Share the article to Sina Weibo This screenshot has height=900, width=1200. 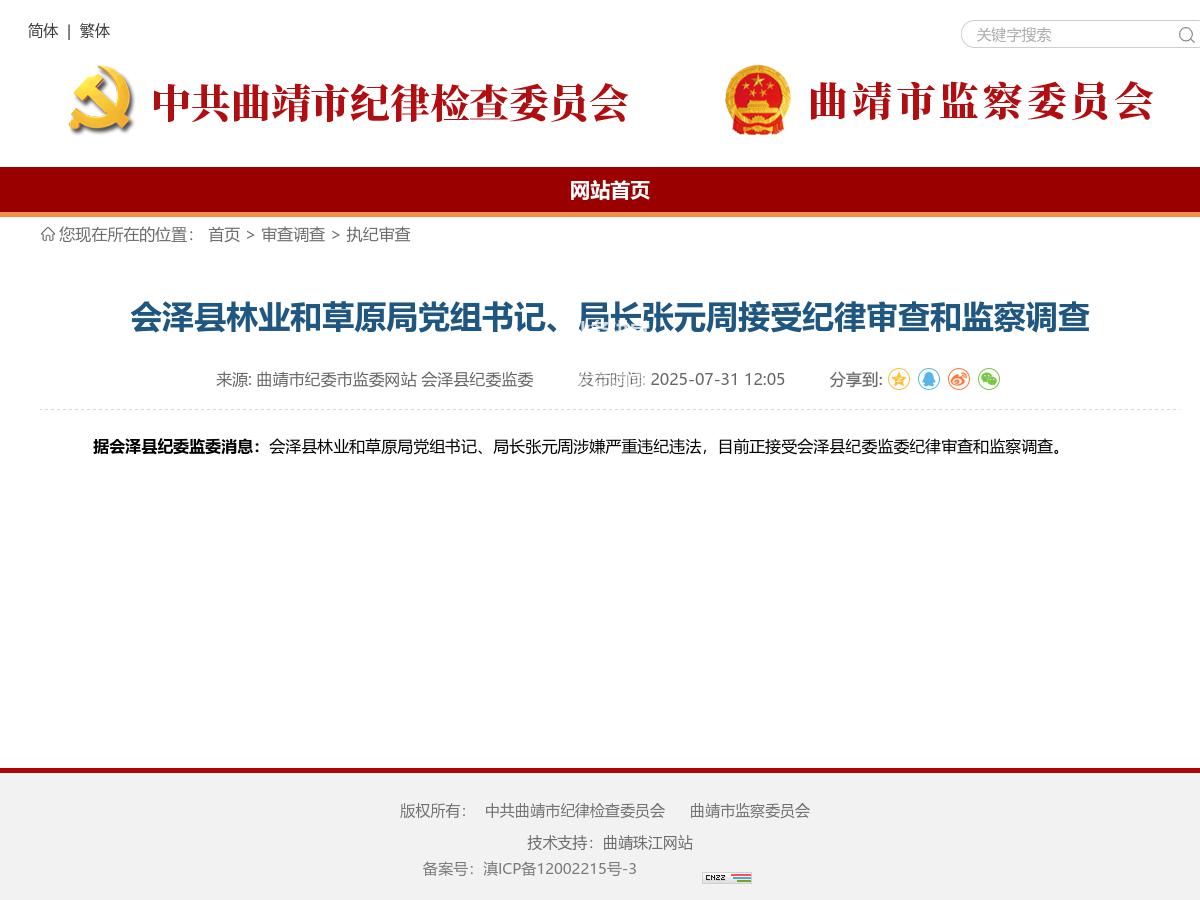pos(959,379)
